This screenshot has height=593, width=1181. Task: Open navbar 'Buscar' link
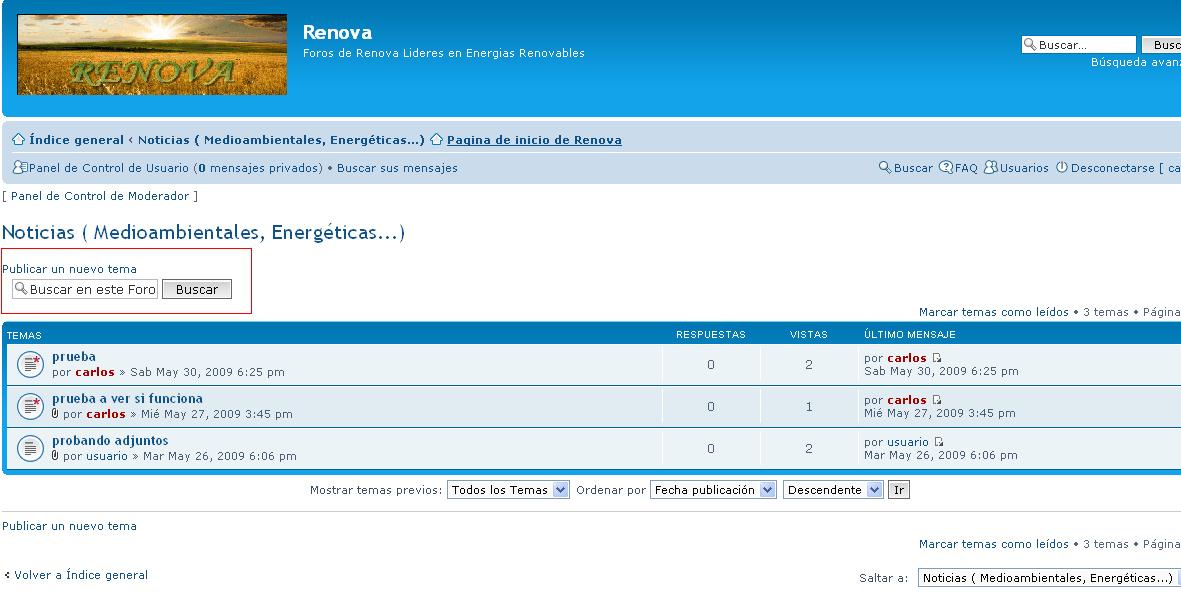pyautogui.click(x=913, y=168)
